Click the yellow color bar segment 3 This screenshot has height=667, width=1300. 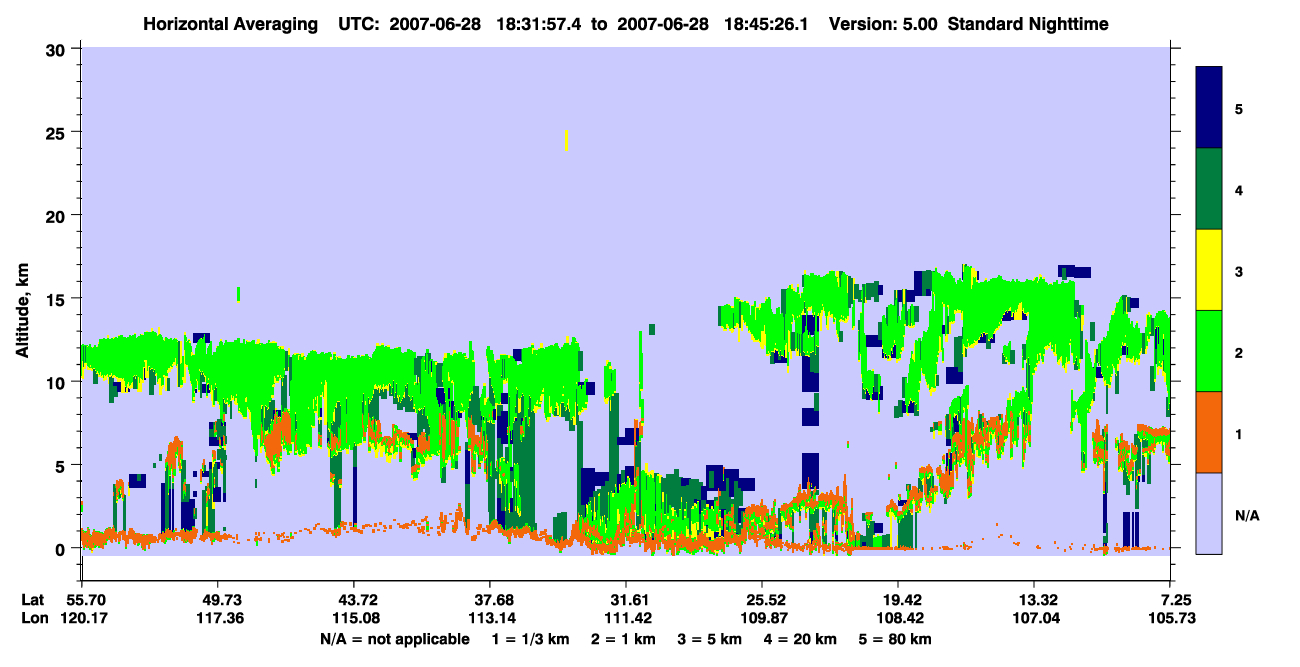(1209, 270)
